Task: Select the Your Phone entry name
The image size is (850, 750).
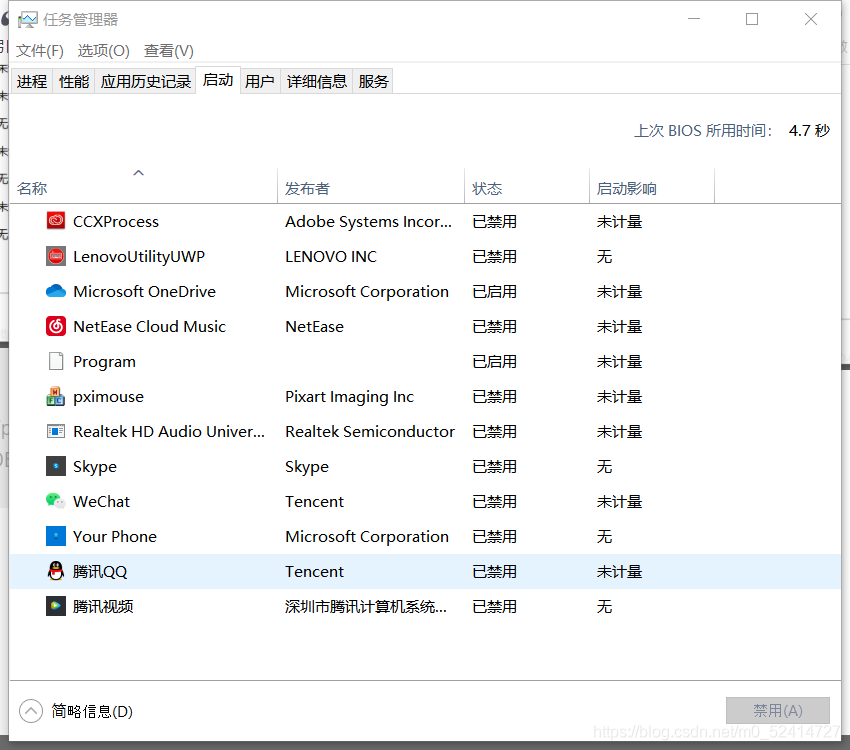Action: 115,536
